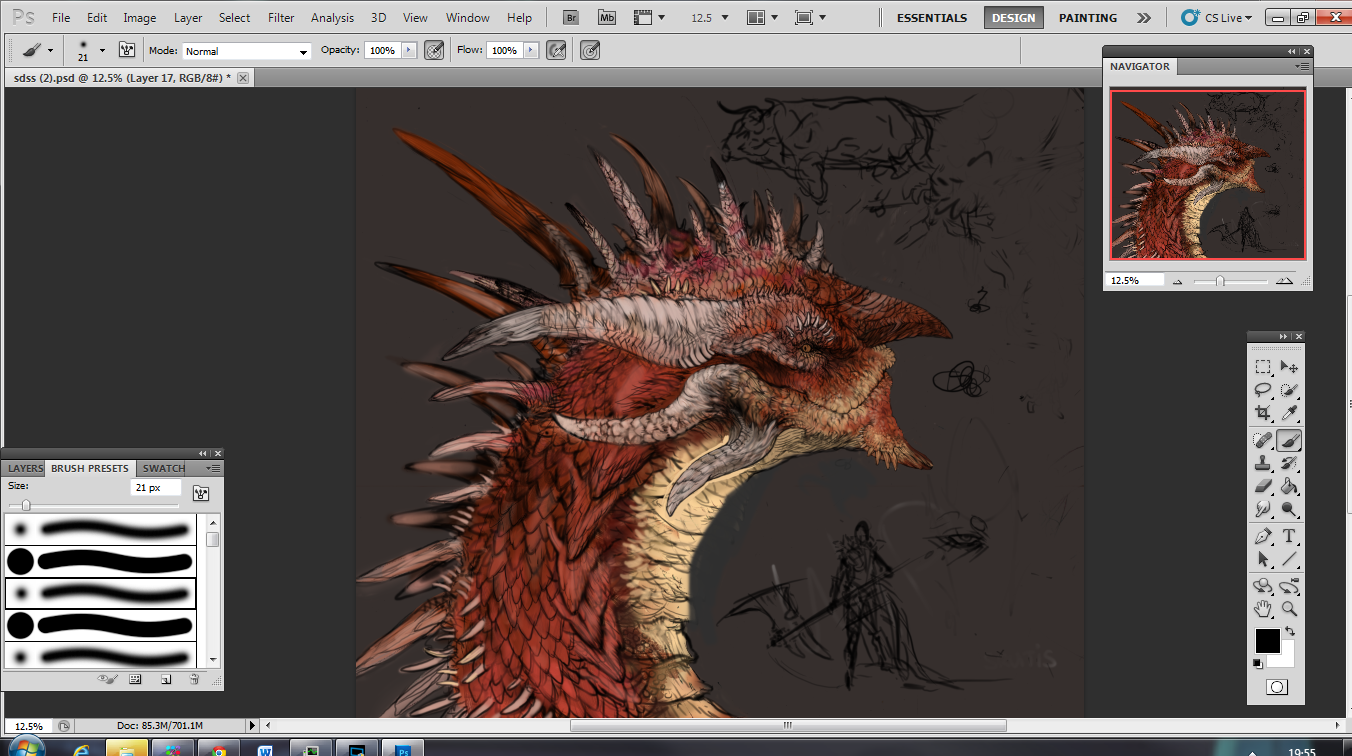Choose the Eraser tool

1263,487
